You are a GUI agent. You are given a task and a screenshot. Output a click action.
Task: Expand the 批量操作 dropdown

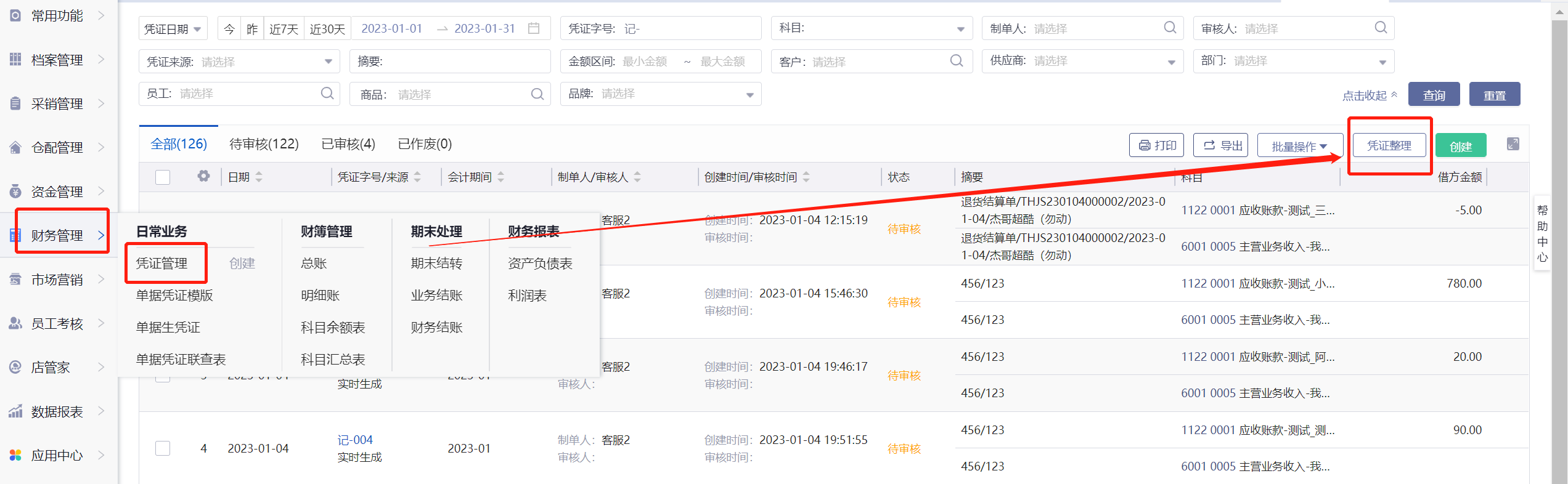pos(1299,146)
